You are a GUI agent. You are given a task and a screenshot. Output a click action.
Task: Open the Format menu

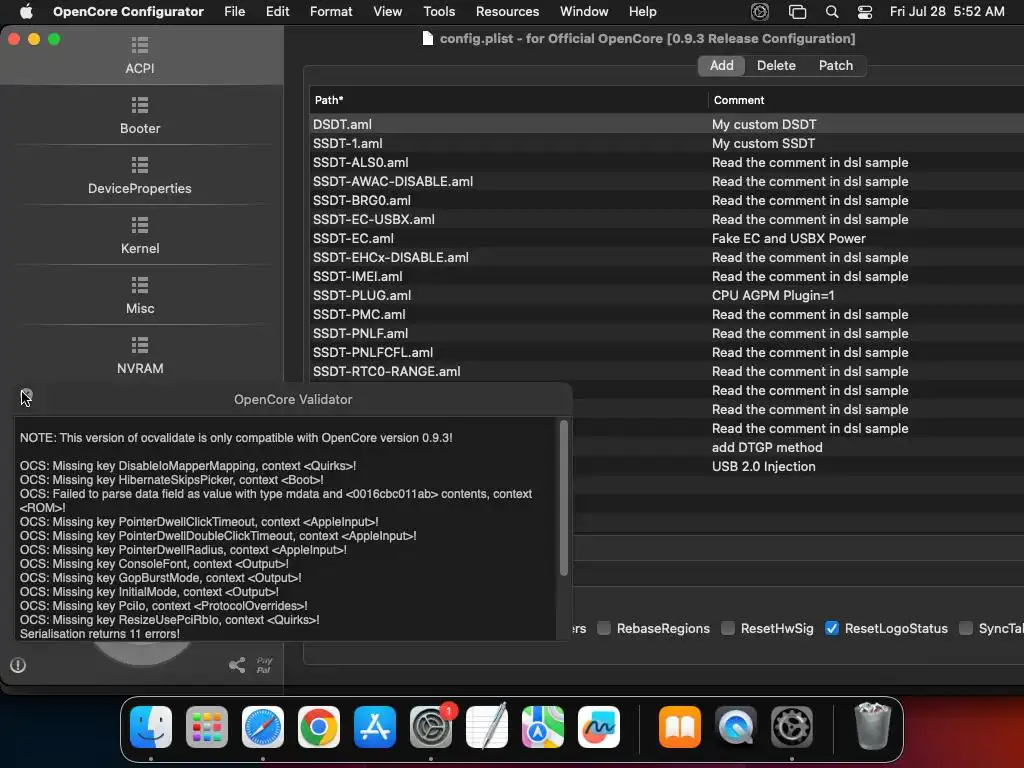(x=331, y=12)
